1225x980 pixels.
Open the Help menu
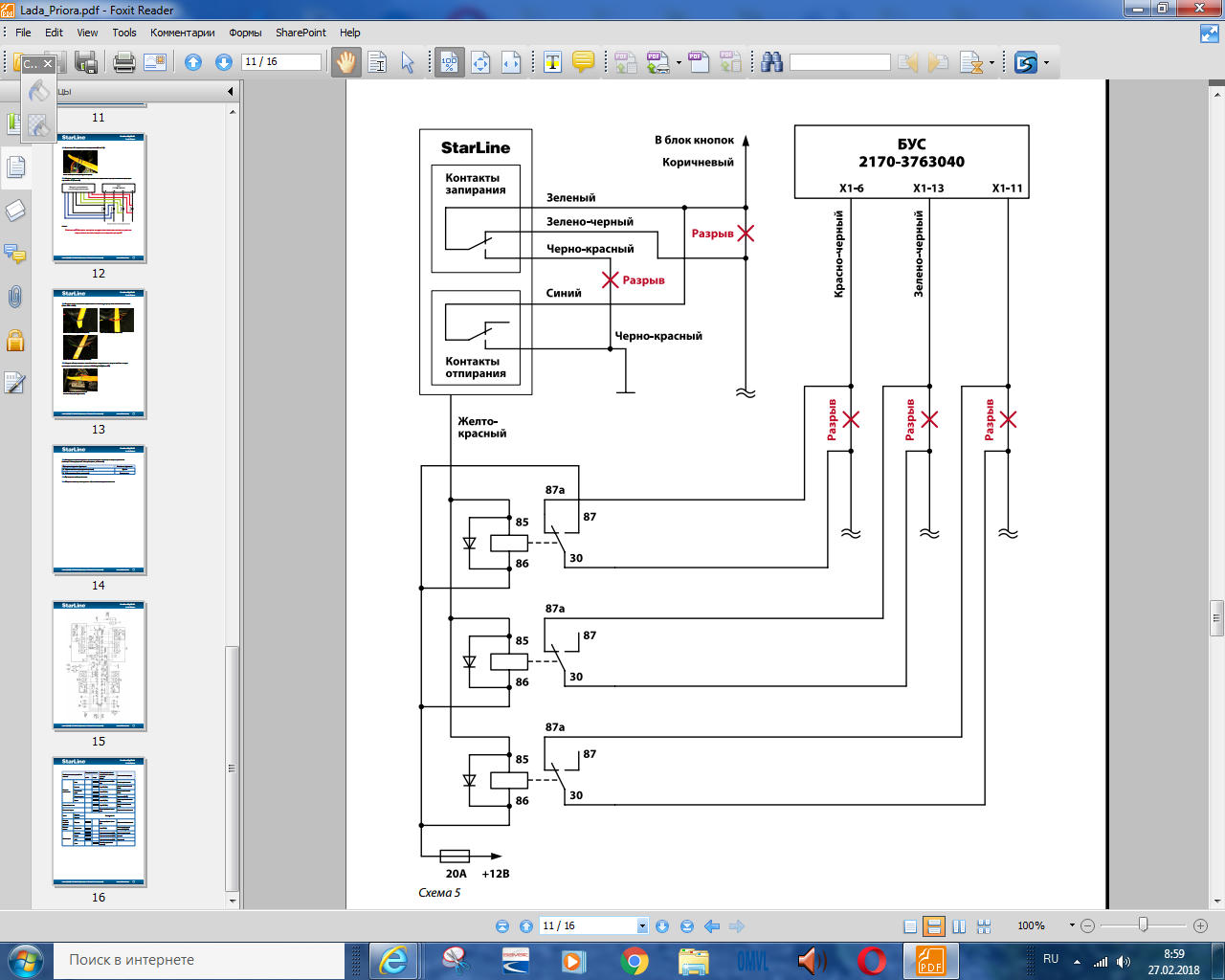point(350,33)
